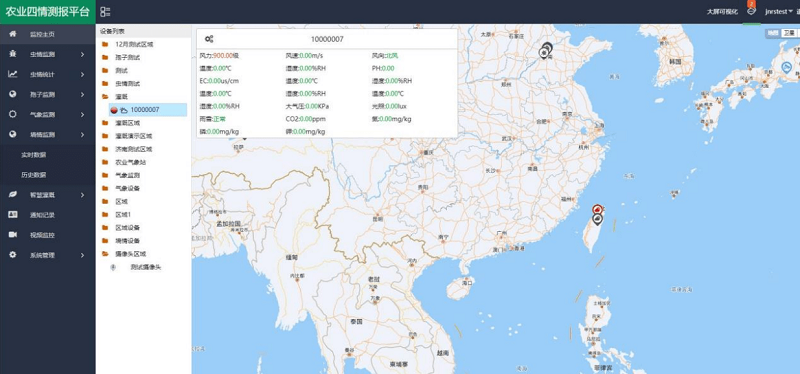800x374 pixels.
Task: Click the blue device marker over Japan
Action: pos(786,67)
